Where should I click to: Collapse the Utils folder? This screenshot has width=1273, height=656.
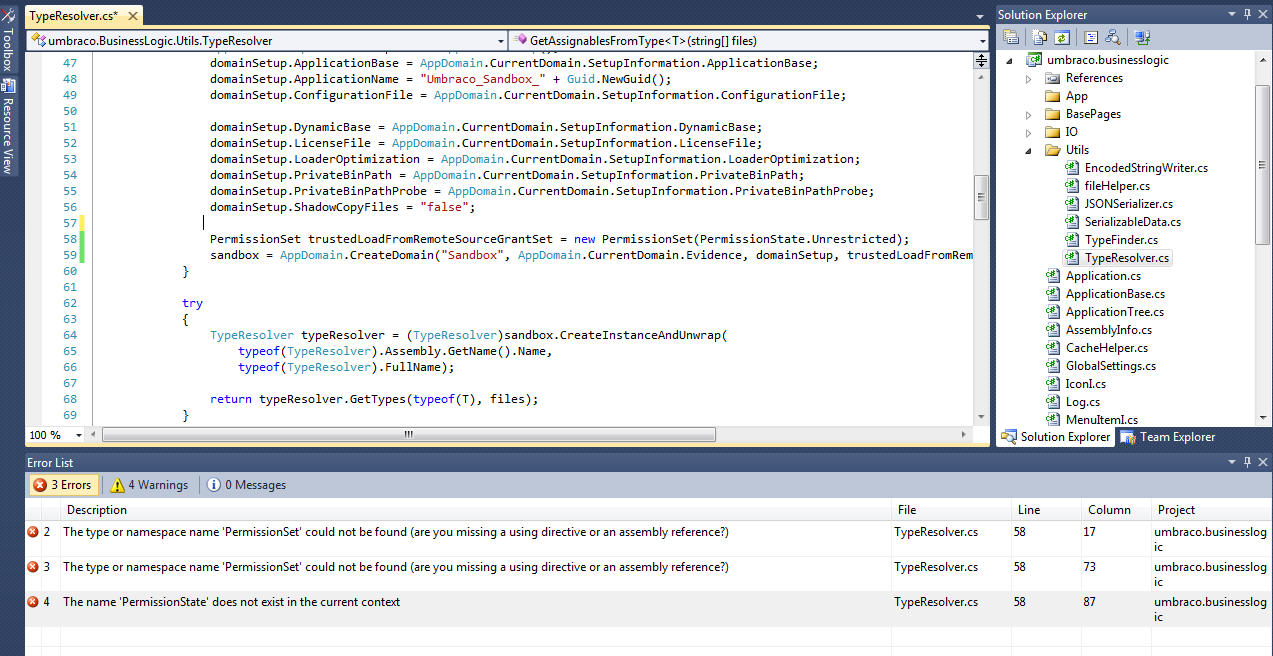pyautogui.click(x=1028, y=150)
